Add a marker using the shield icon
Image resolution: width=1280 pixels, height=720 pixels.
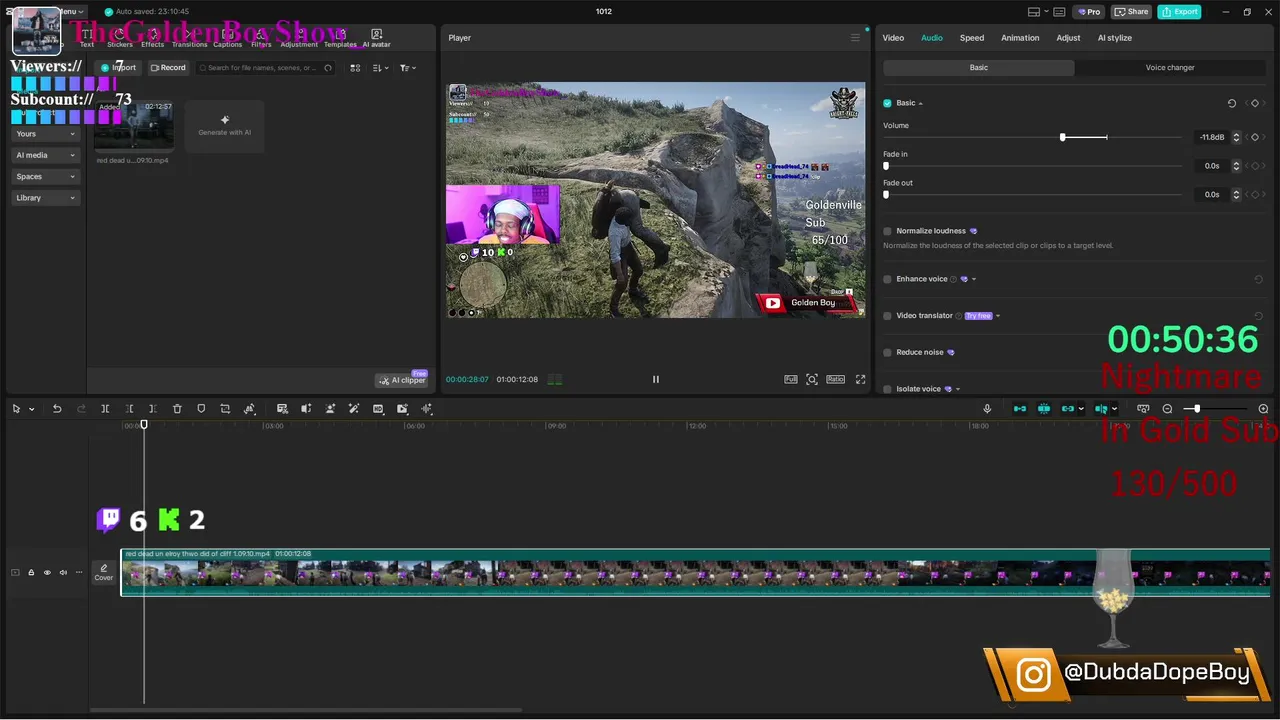pos(201,409)
